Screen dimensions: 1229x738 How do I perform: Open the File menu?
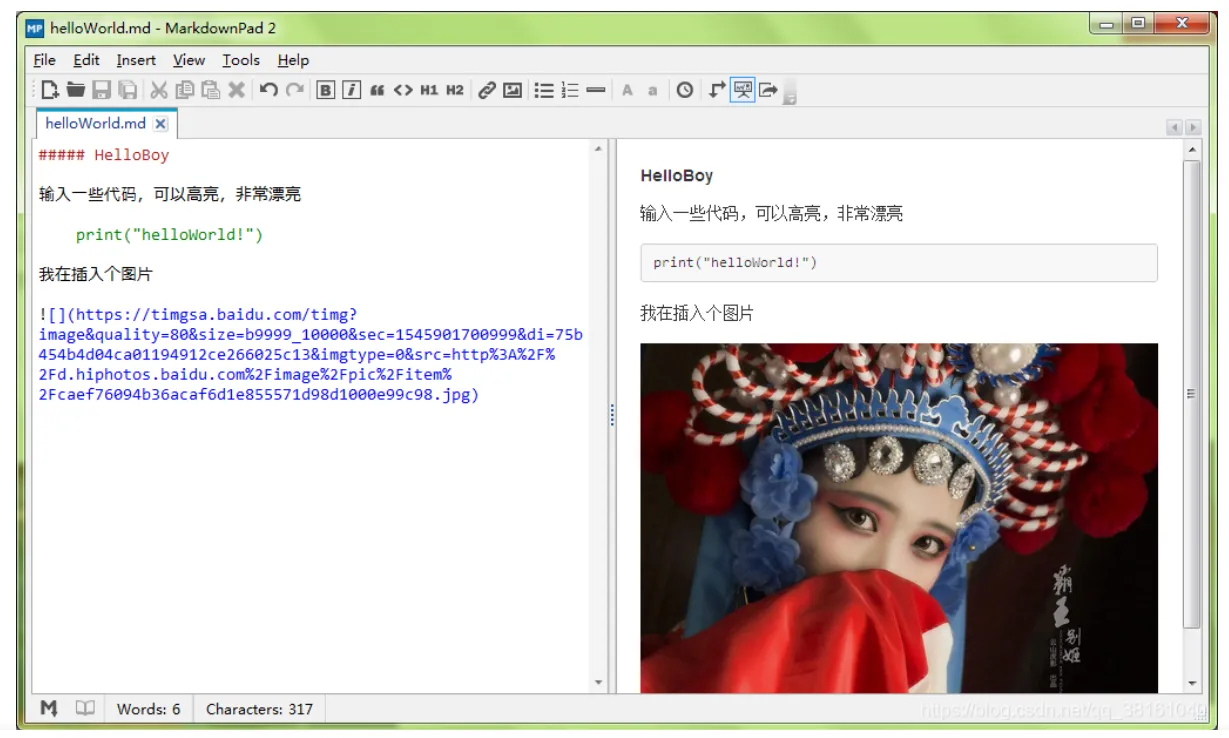[45, 60]
